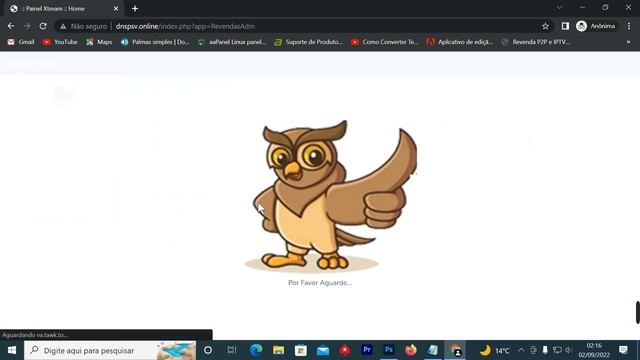
Task: Open the Revenda P2P e IPTV bookmark
Action: [x=536, y=42]
